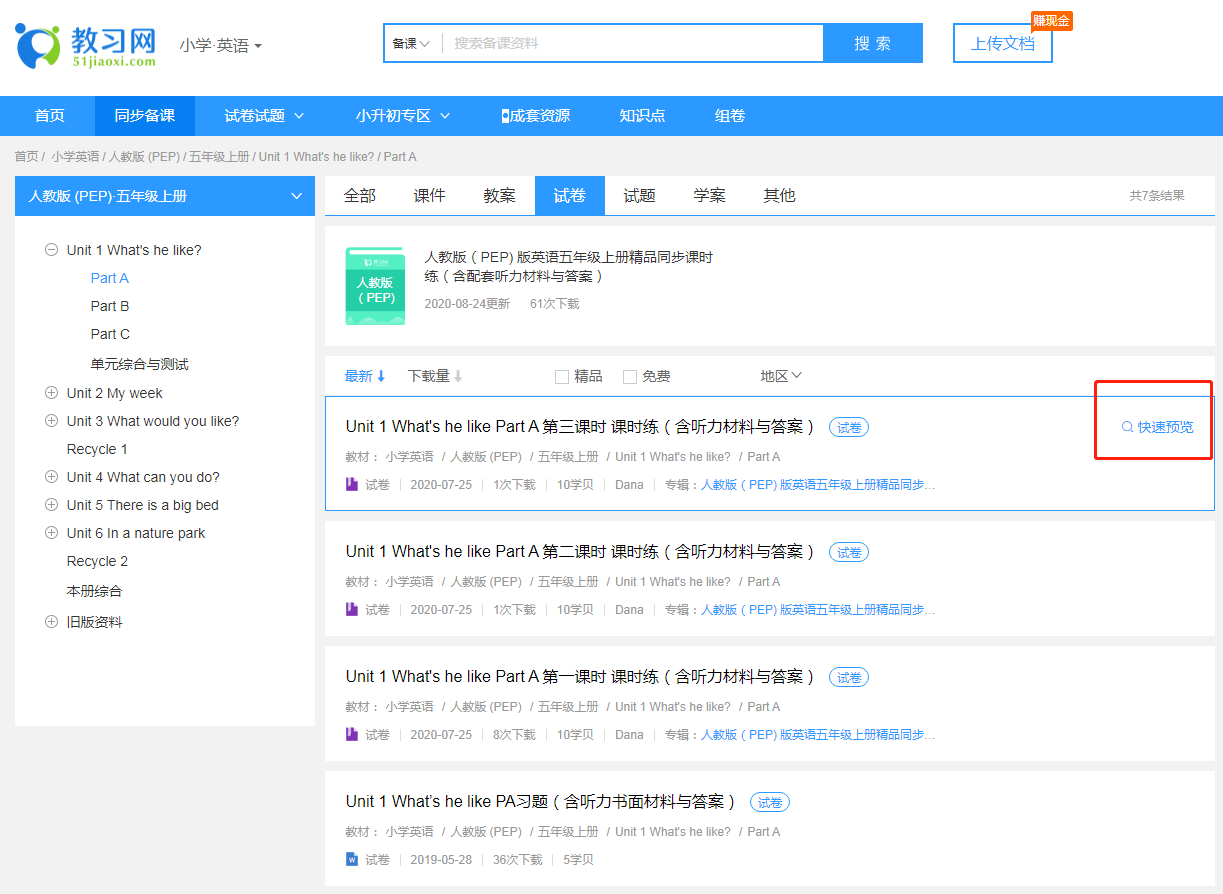The image size is (1223, 894).
Task: Click the 教习网 51jiaoxi logo
Action: (86, 45)
